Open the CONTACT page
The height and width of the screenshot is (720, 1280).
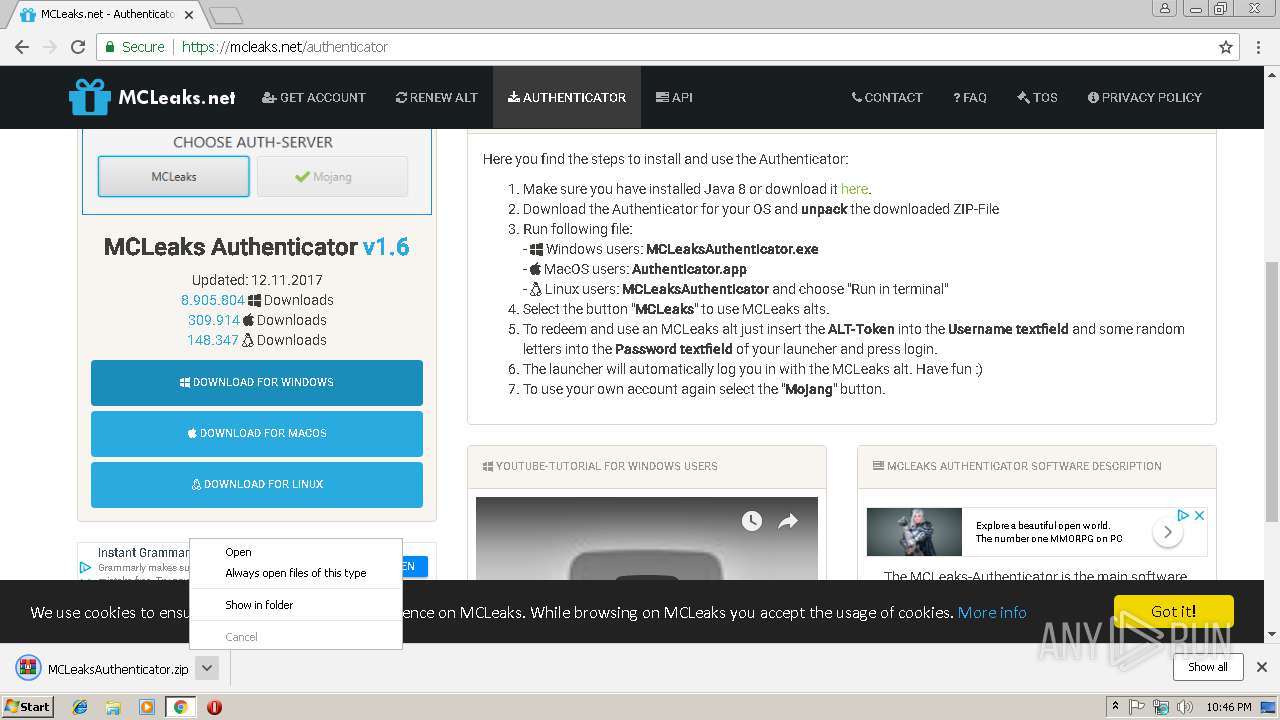click(887, 97)
